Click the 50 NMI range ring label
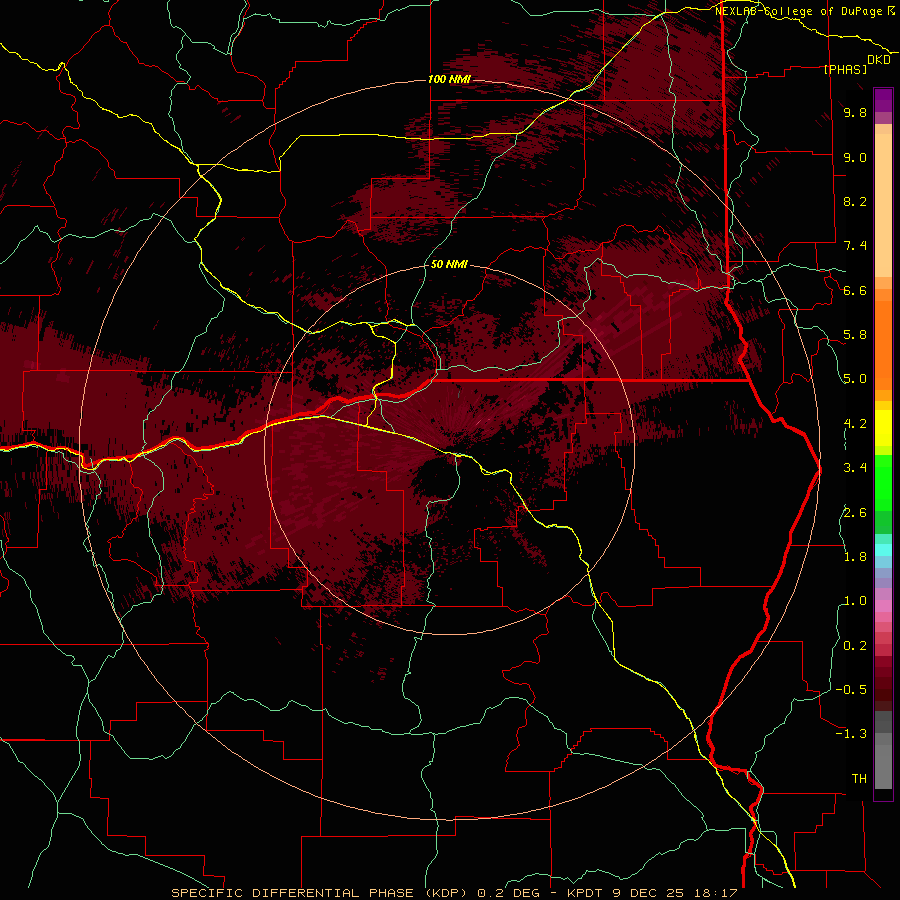This screenshot has height=900, width=900. pyautogui.click(x=449, y=264)
